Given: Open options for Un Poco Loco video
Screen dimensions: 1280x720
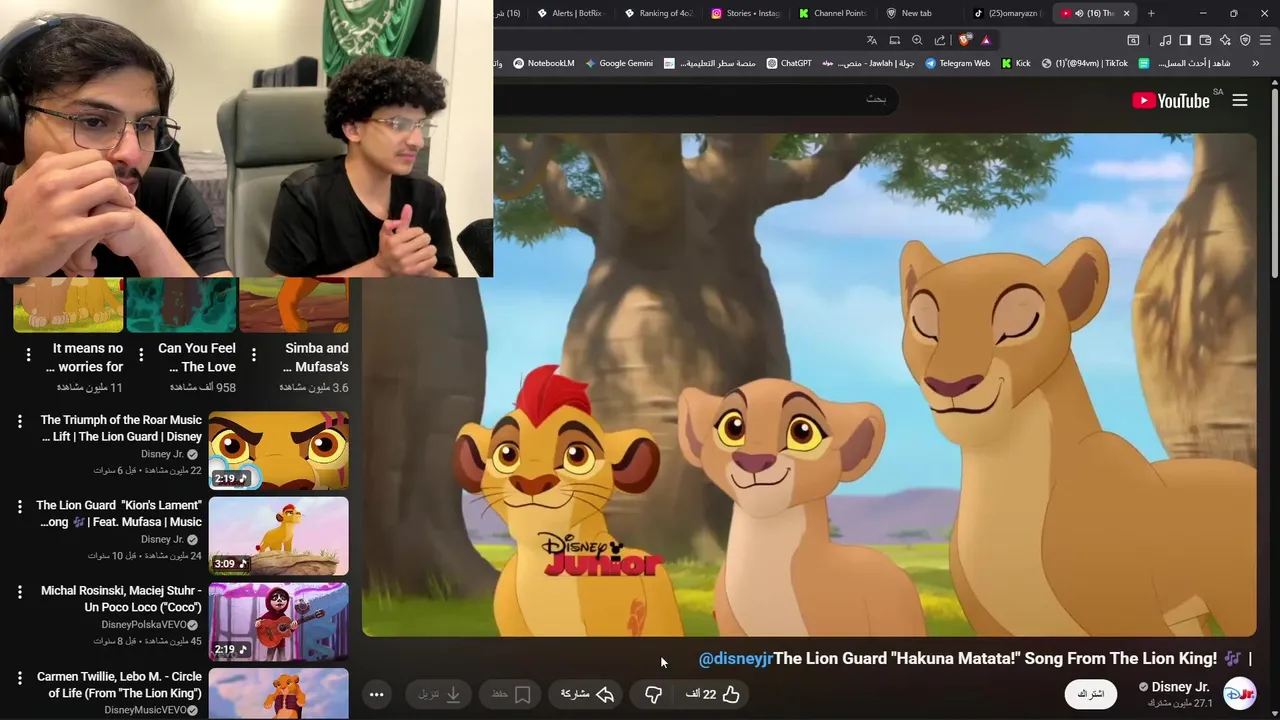Looking at the screenshot, I should [x=20, y=592].
